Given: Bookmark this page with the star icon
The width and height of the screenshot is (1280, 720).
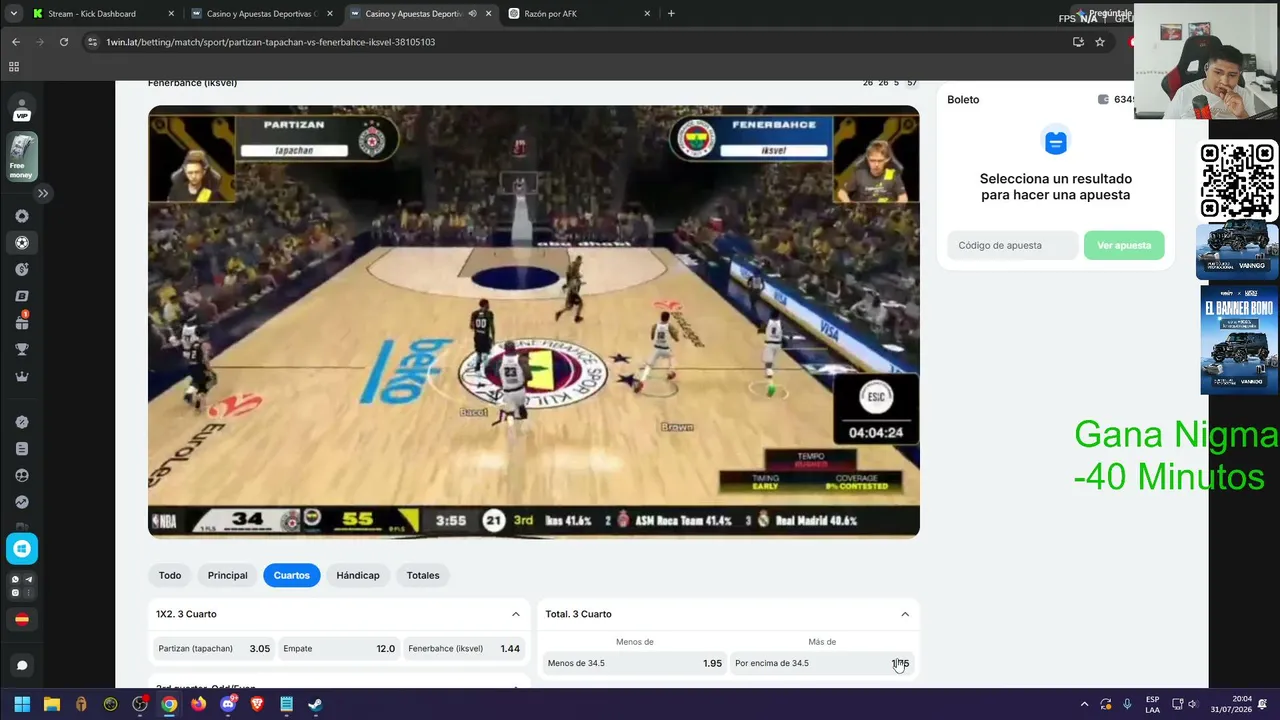Looking at the screenshot, I should (x=1100, y=42).
